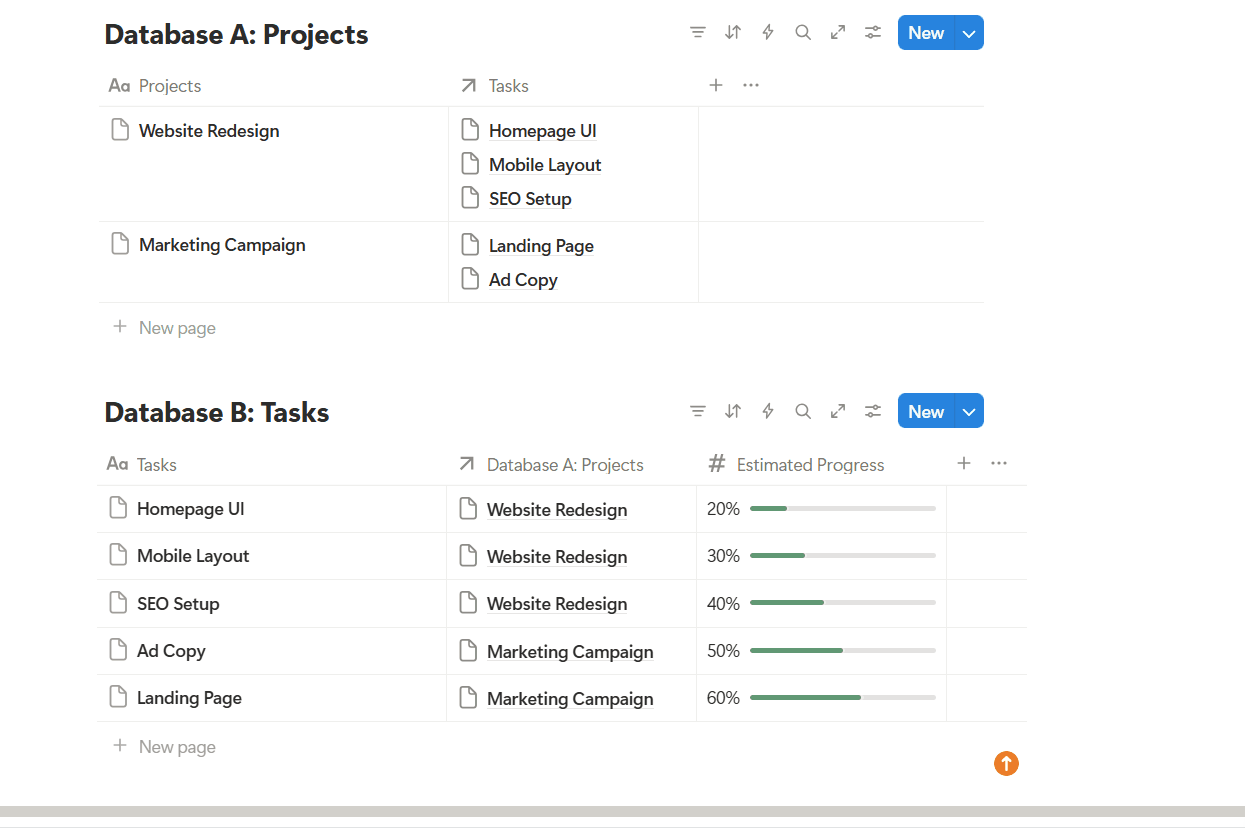Click orange up-arrow button at bottom right

(1006, 763)
